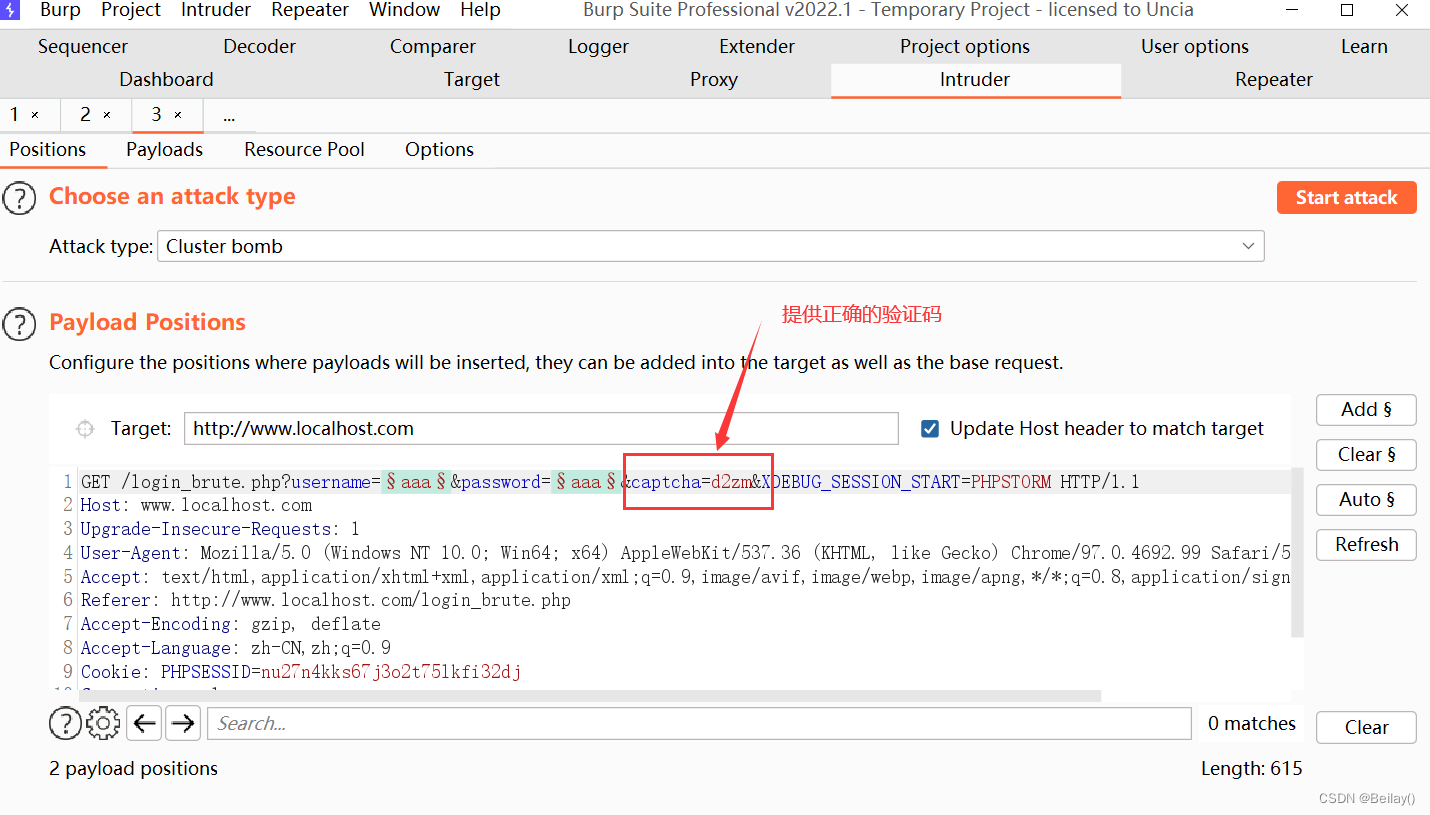Screen dimensions: 1430x815
Task: Click the Start attack button
Action: [1347, 197]
